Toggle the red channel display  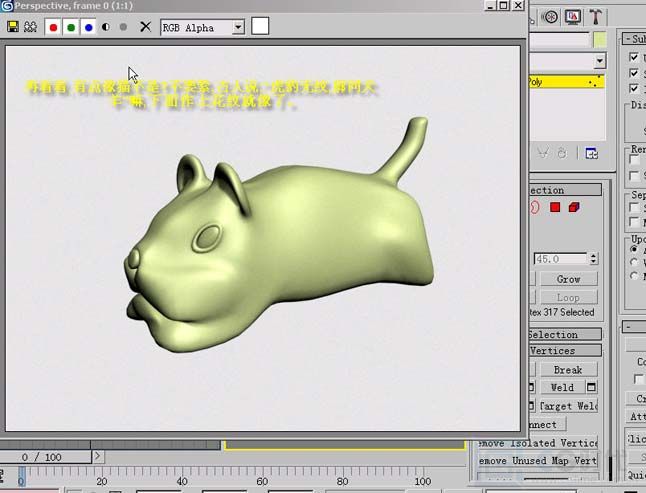(x=53, y=28)
